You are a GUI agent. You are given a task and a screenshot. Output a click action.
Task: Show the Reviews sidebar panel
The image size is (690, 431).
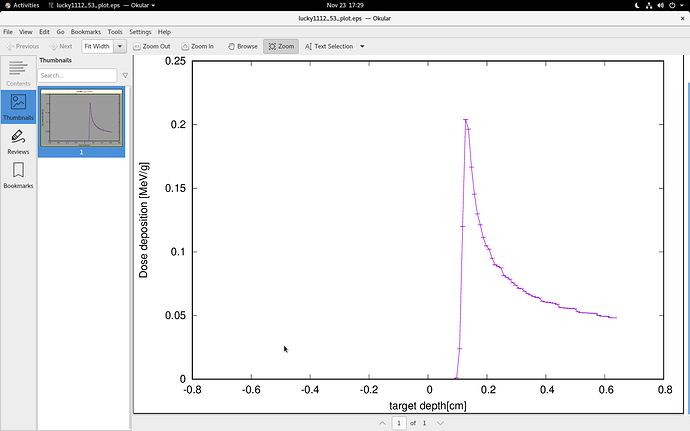coord(18,141)
